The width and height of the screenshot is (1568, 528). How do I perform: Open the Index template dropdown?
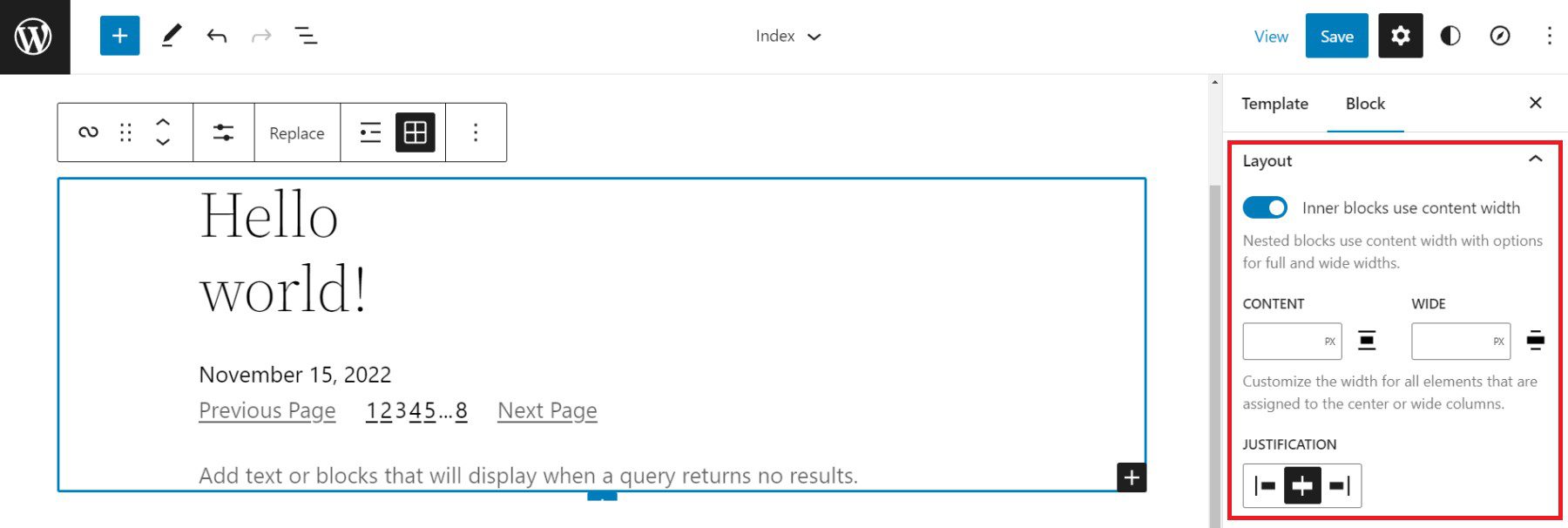787,36
